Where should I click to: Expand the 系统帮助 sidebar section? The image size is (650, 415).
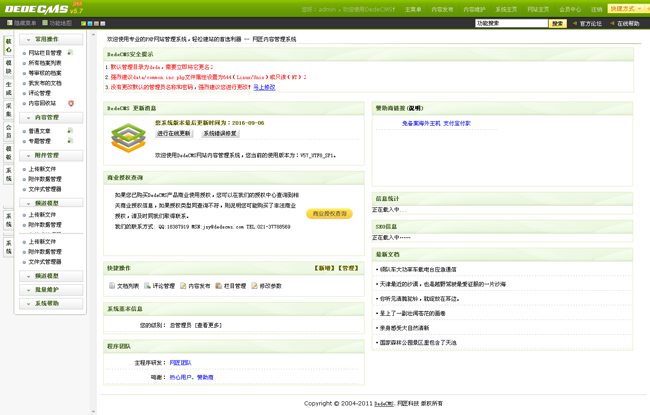pos(52,303)
